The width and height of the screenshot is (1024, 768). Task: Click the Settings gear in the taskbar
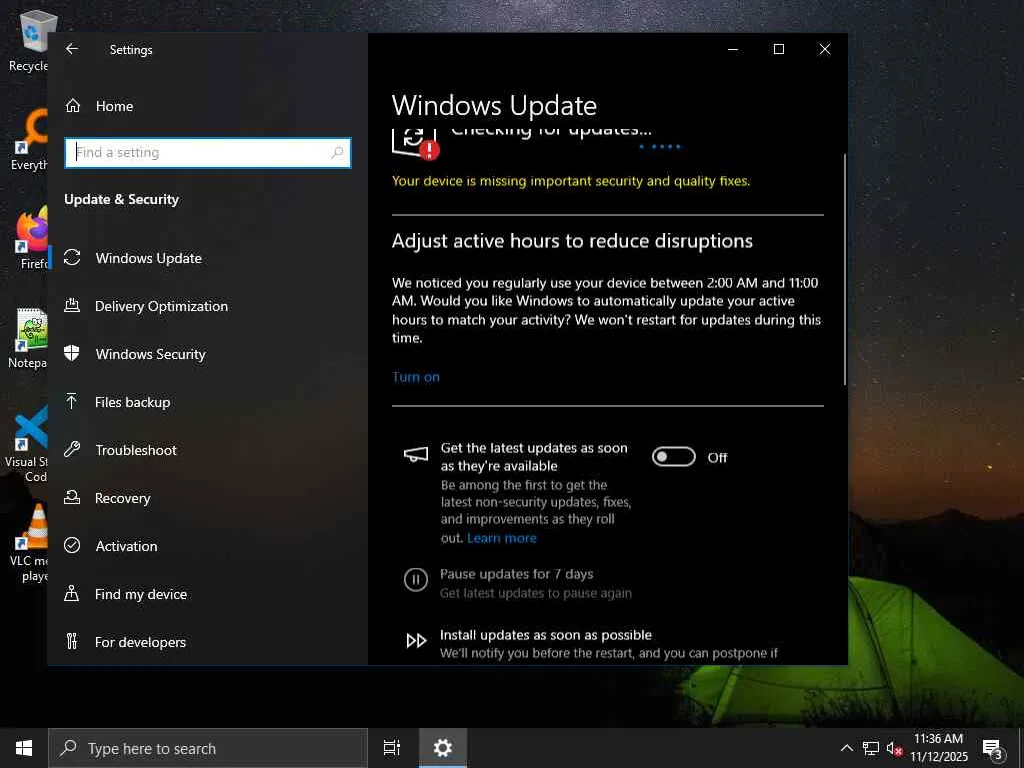pyautogui.click(x=443, y=748)
